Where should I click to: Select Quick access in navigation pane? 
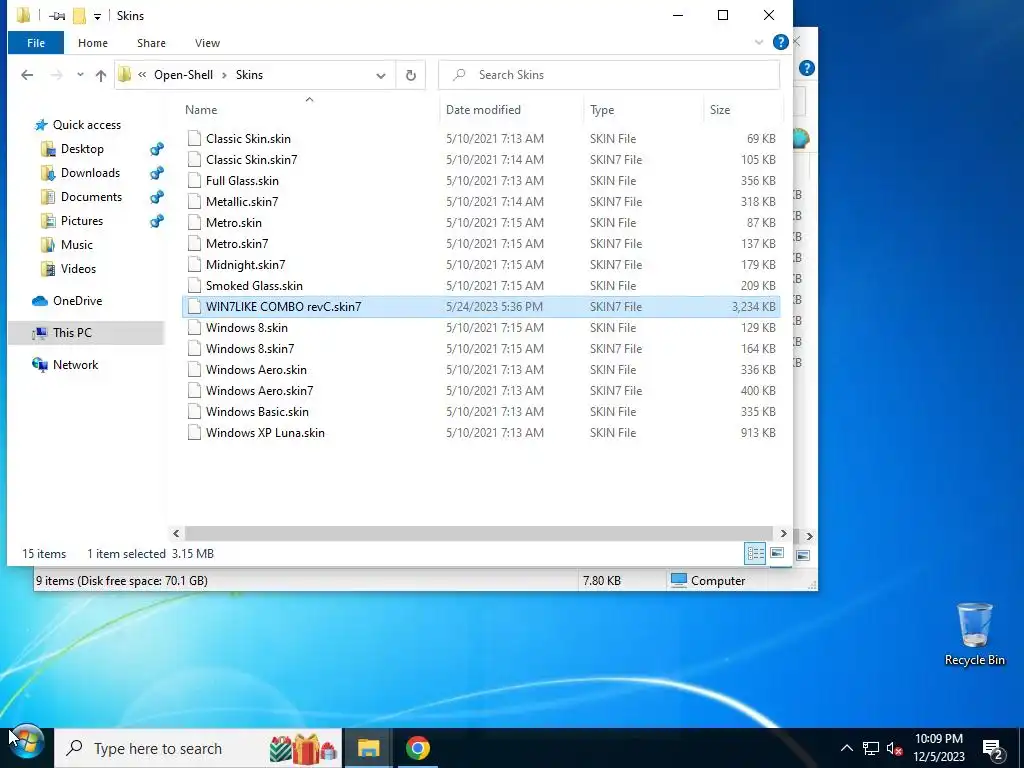click(x=87, y=125)
